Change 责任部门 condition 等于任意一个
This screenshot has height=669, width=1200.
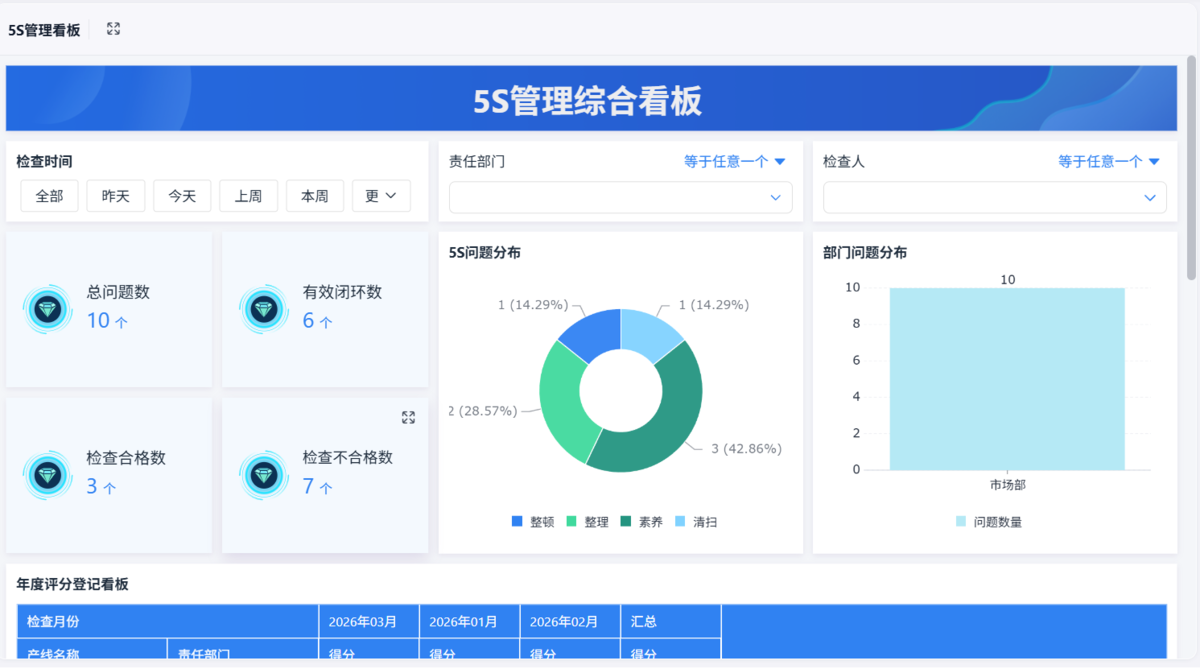pyautogui.click(x=734, y=161)
